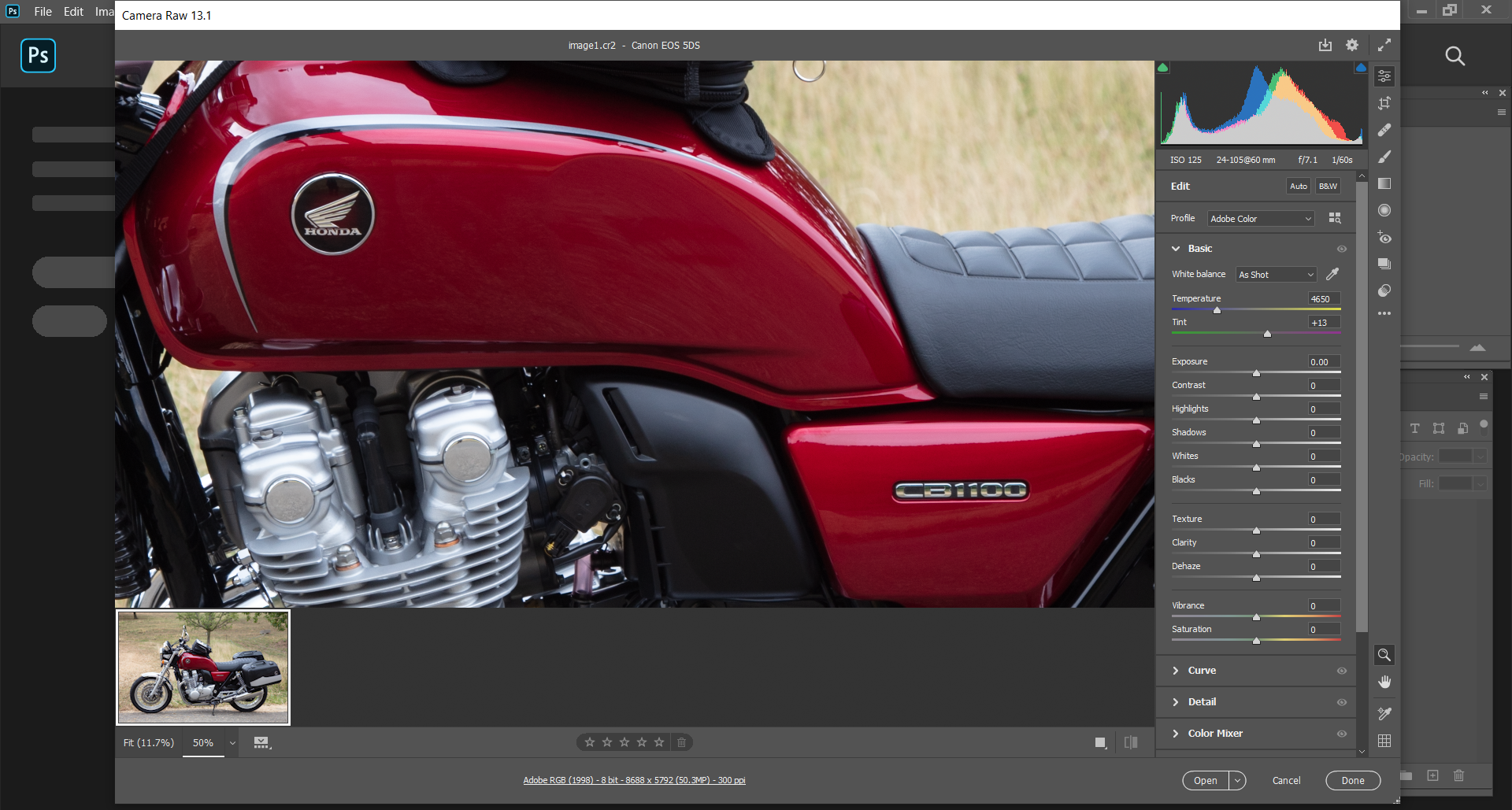This screenshot has width=1512, height=810.
Task: Open the Edit menu in Photoshop
Action: [x=73, y=12]
